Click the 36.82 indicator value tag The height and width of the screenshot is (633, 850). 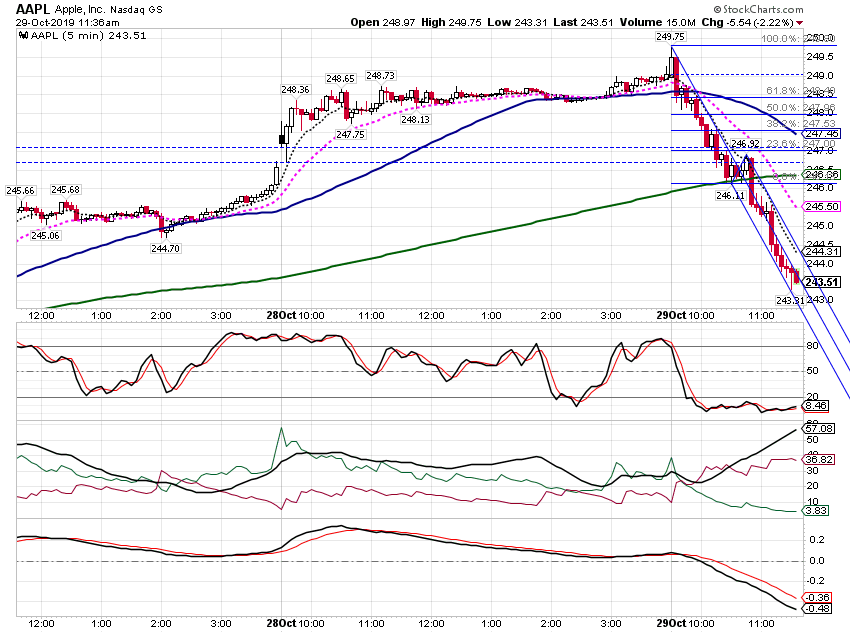pos(819,460)
